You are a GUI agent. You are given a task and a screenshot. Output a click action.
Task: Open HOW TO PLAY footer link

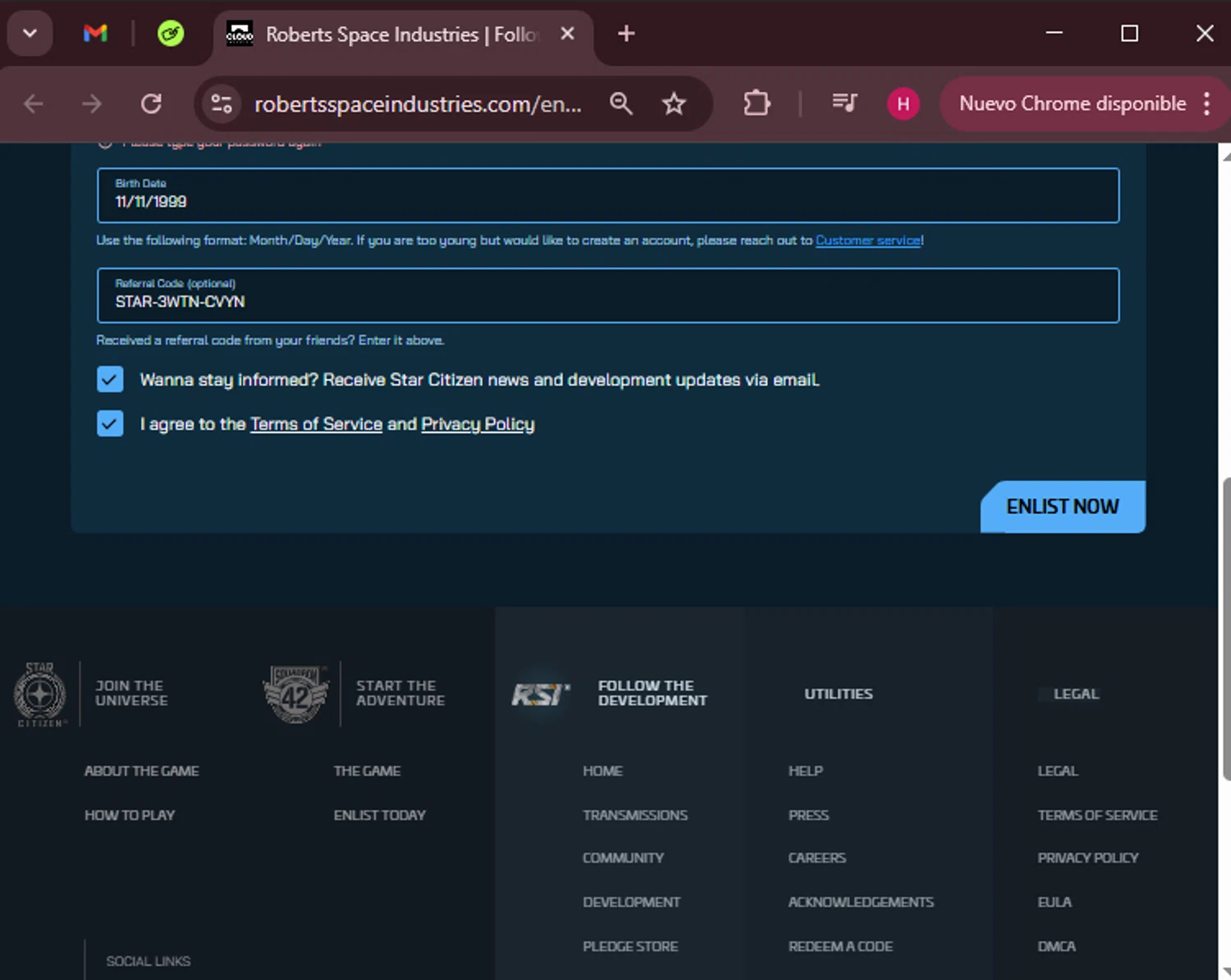(130, 815)
